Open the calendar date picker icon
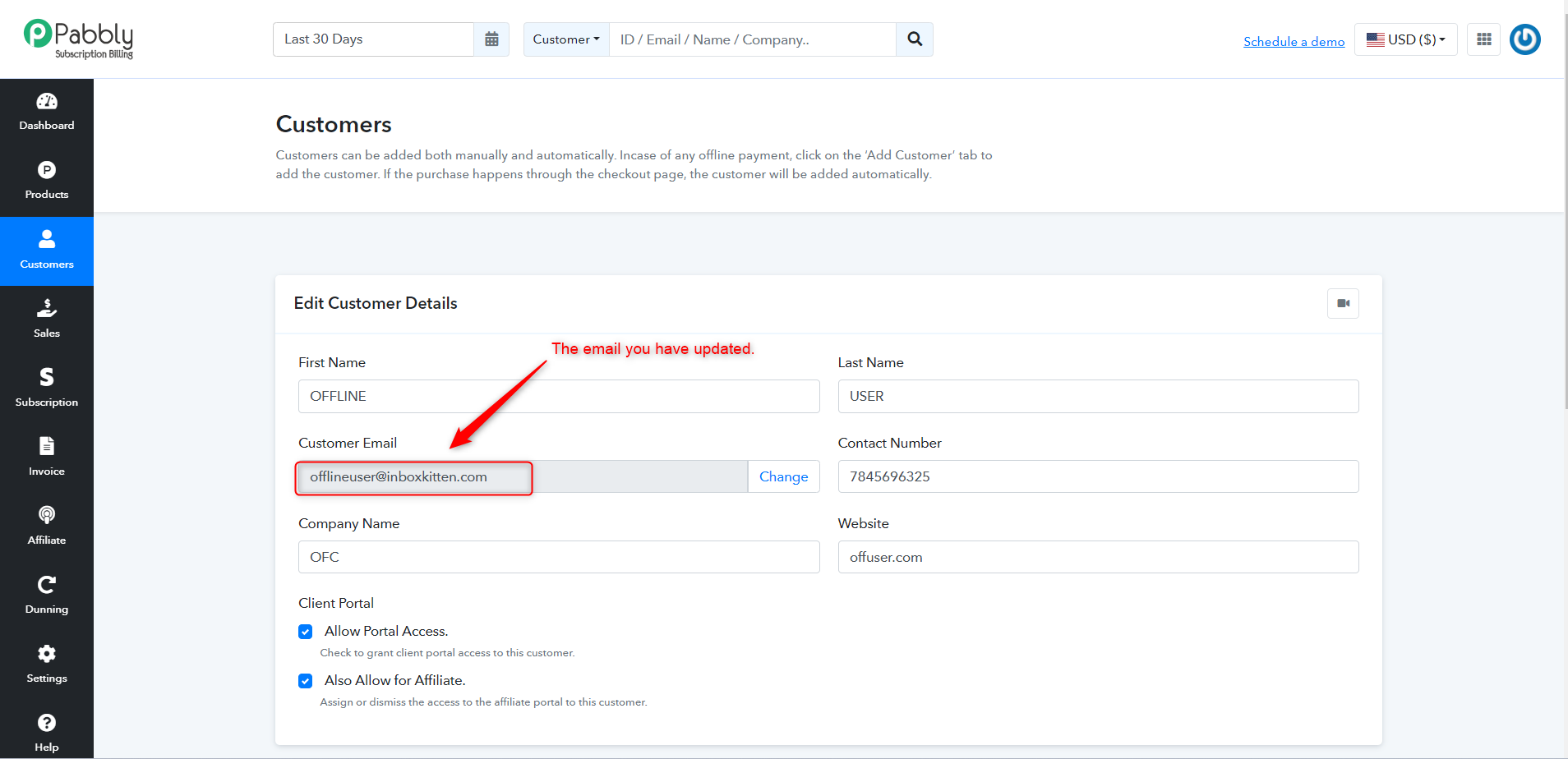1568x759 pixels. (x=491, y=39)
